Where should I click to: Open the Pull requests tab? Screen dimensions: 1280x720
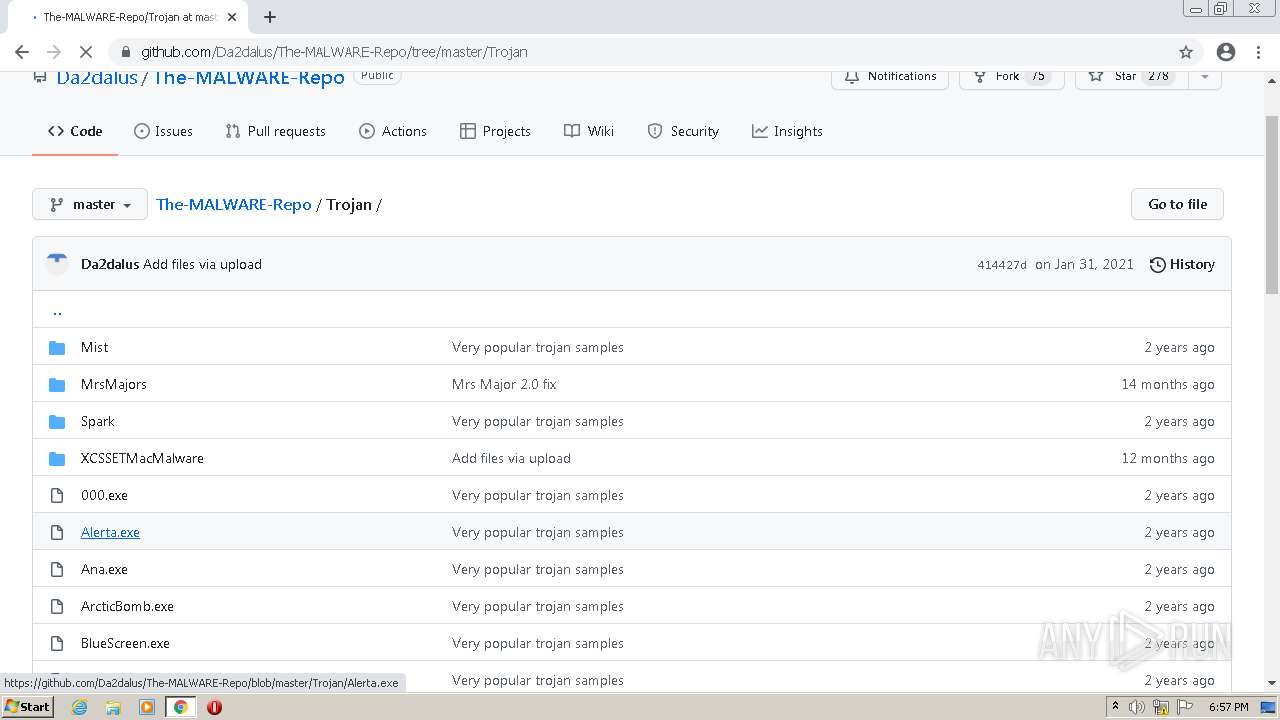[x=276, y=131]
